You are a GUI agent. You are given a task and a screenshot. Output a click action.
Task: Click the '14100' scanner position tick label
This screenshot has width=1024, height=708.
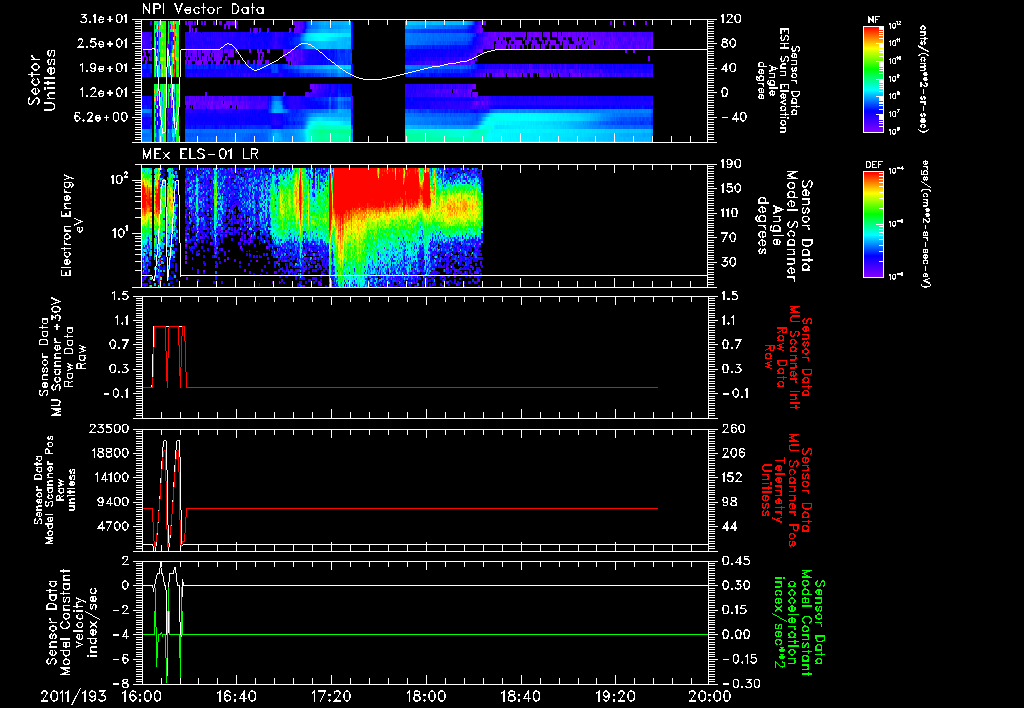111,477
